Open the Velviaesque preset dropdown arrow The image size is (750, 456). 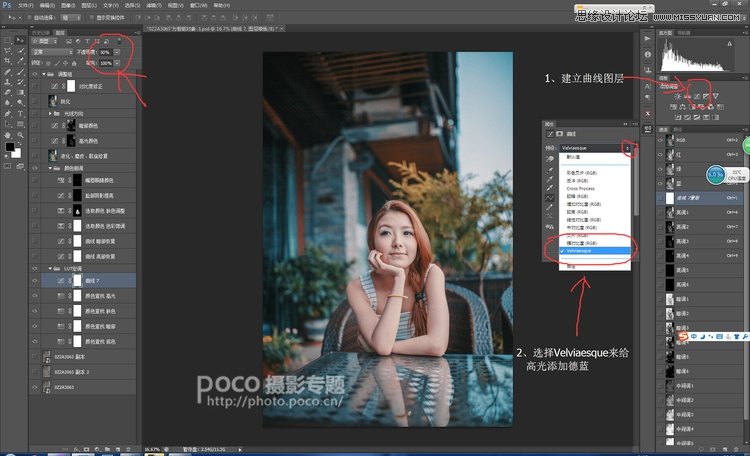pyautogui.click(x=628, y=148)
